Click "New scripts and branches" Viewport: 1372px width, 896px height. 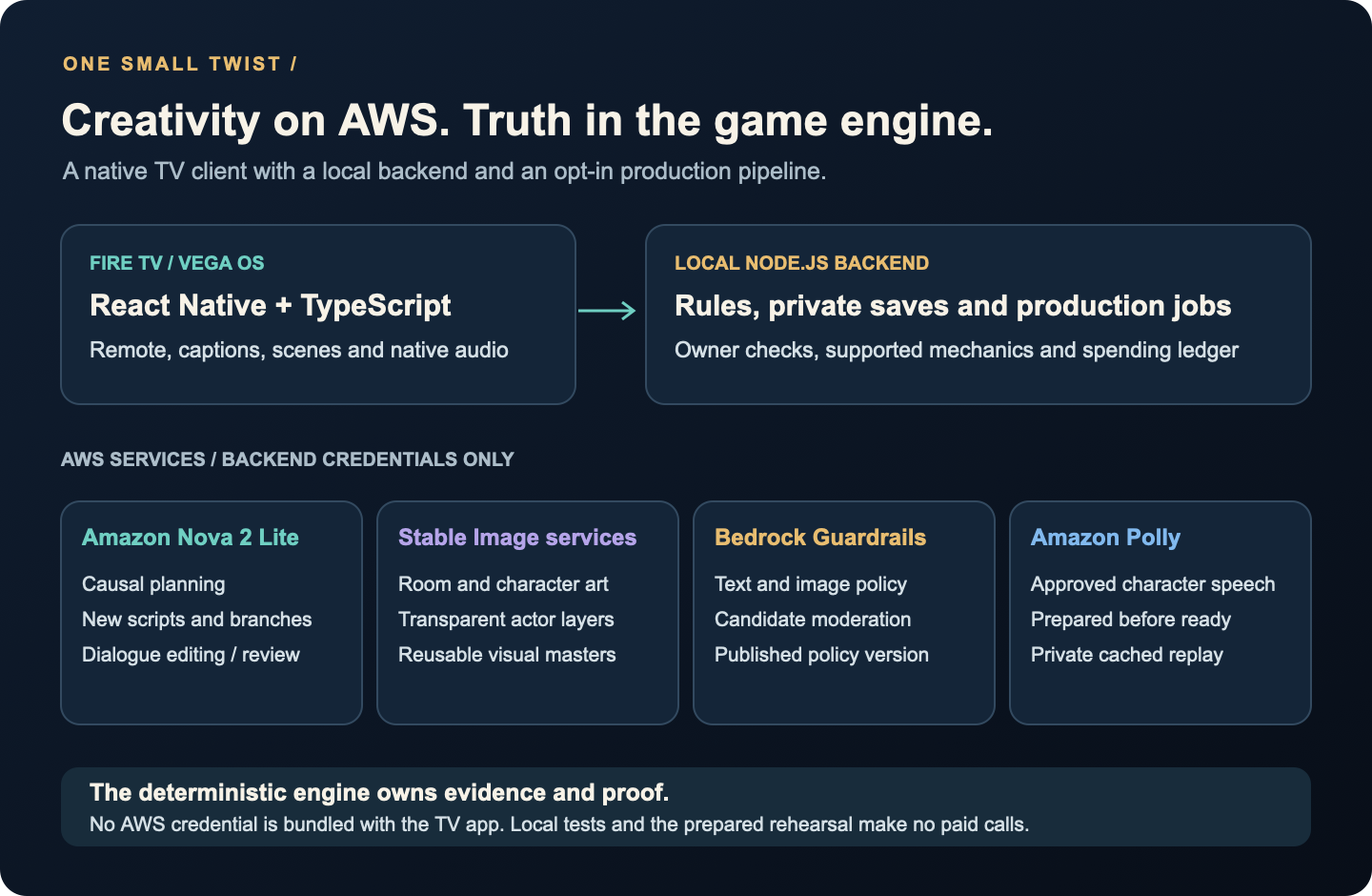(197, 620)
